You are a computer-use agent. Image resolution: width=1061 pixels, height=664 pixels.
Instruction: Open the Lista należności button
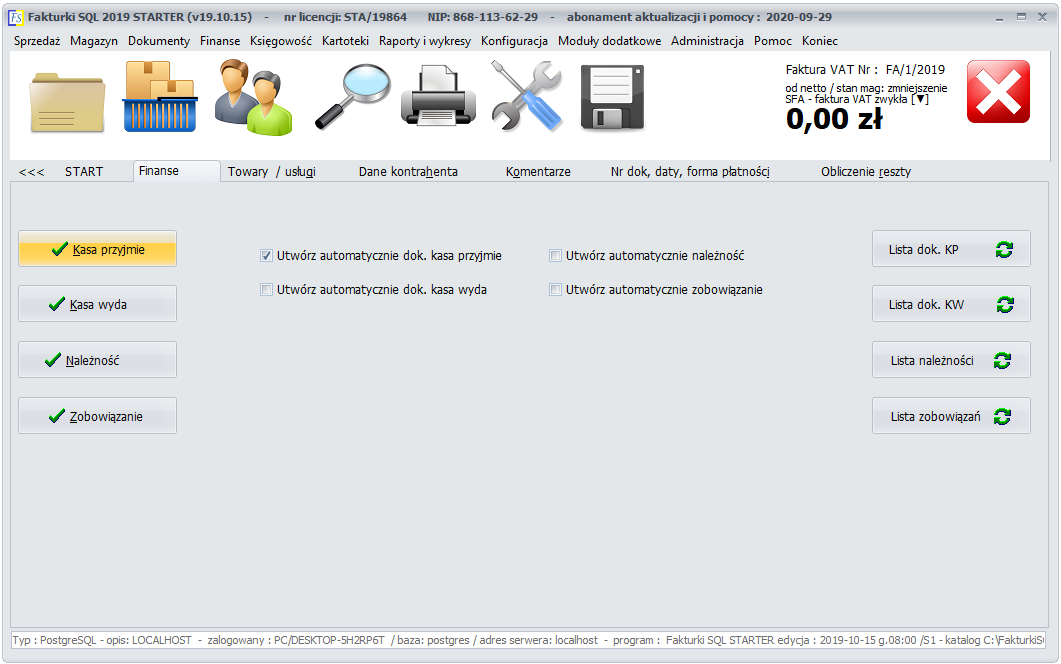pyautogui.click(x=951, y=360)
